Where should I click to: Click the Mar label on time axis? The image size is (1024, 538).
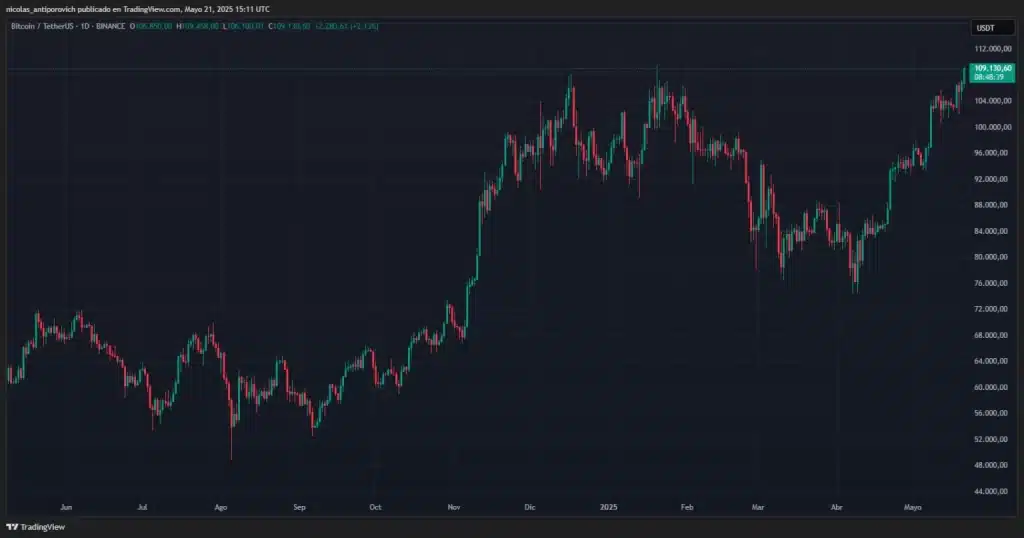click(x=758, y=507)
